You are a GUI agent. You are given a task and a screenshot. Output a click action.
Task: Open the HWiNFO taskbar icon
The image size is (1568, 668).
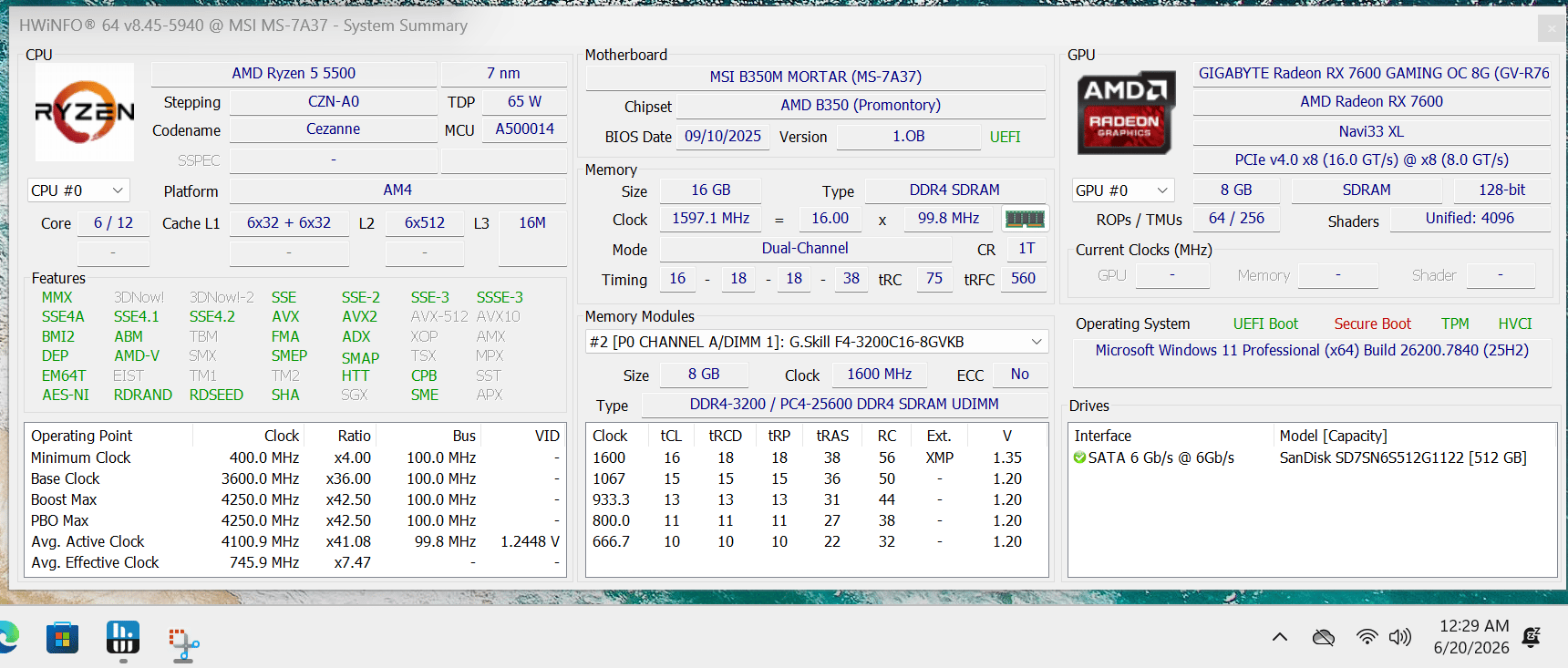[123, 638]
